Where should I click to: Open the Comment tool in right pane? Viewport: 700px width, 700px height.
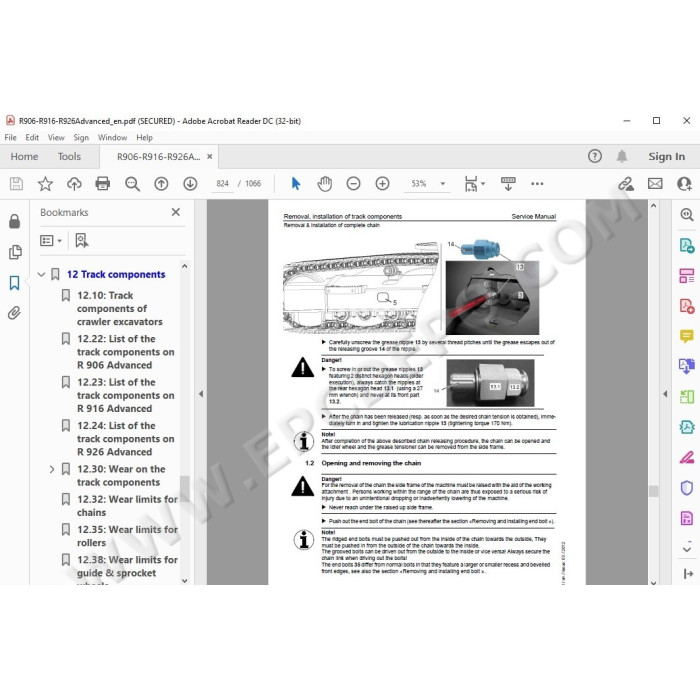[x=687, y=336]
